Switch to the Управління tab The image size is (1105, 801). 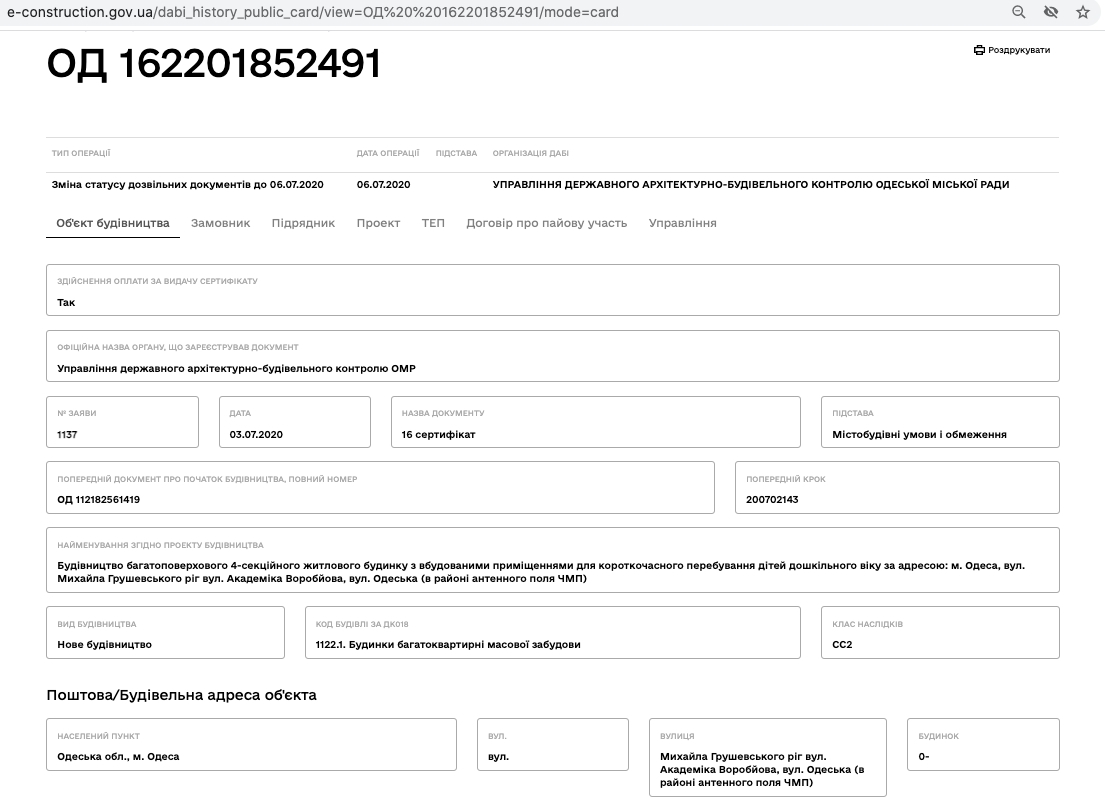pos(682,223)
